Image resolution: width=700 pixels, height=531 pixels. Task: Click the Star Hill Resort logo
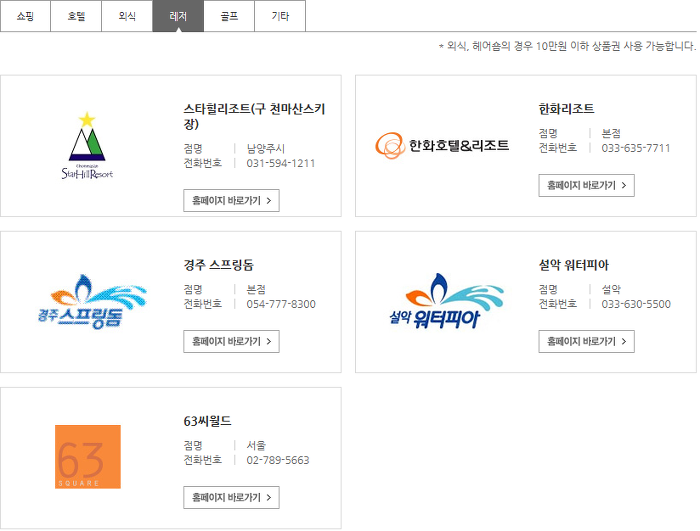[87, 146]
